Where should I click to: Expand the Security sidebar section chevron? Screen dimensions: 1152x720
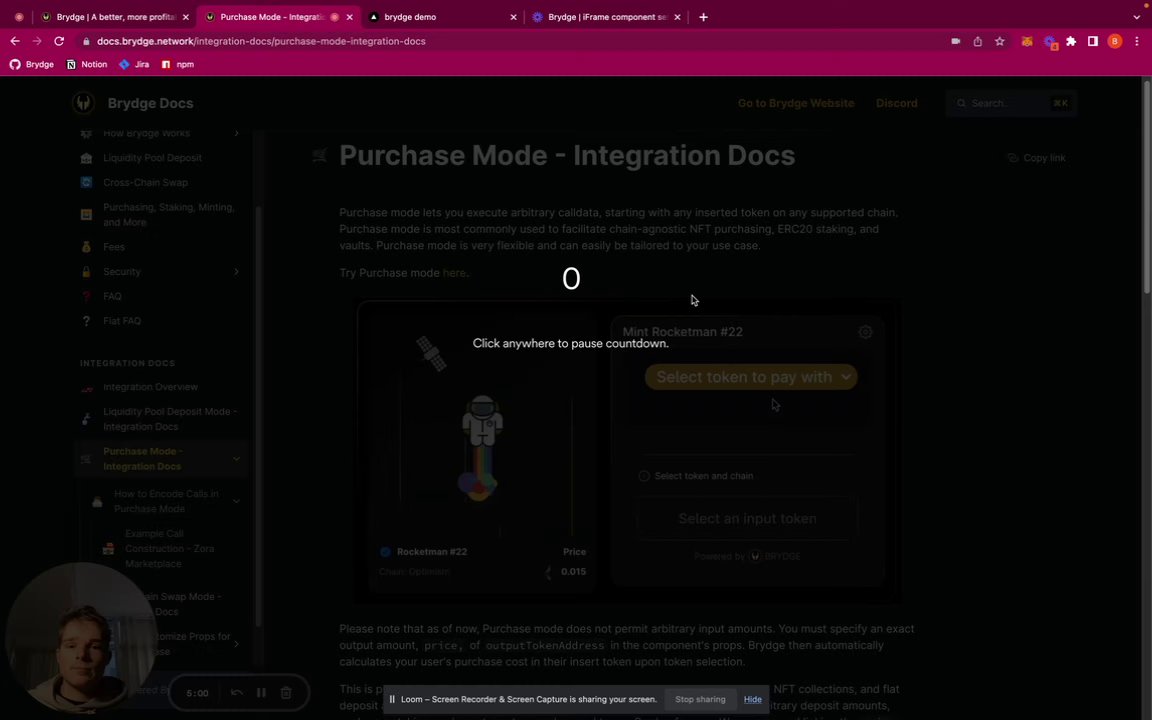[x=236, y=272]
